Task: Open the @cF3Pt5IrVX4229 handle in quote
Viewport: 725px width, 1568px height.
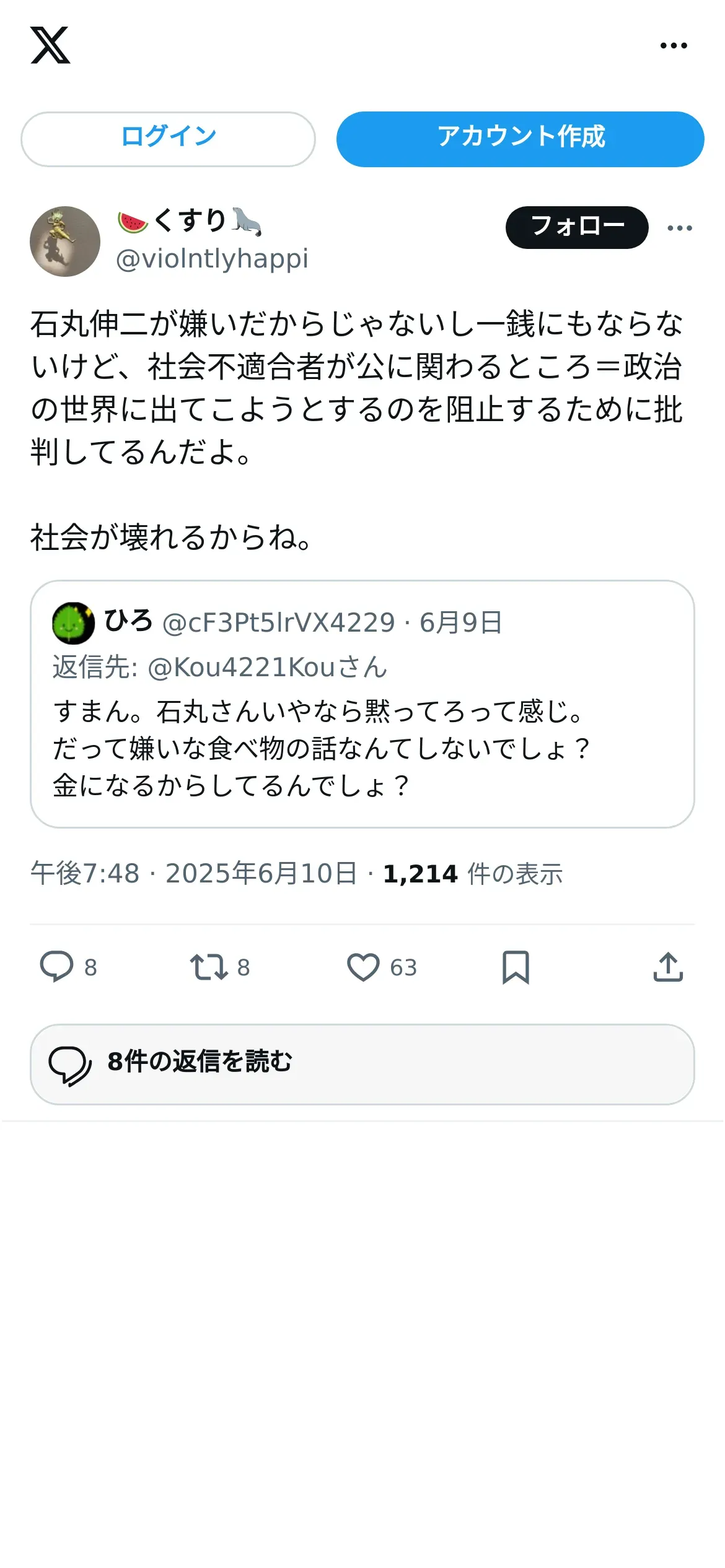Action: coord(278,622)
